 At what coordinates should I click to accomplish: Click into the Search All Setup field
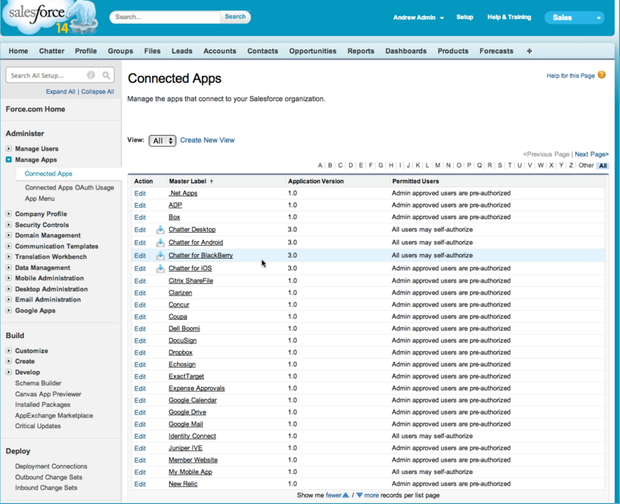click(x=47, y=75)
